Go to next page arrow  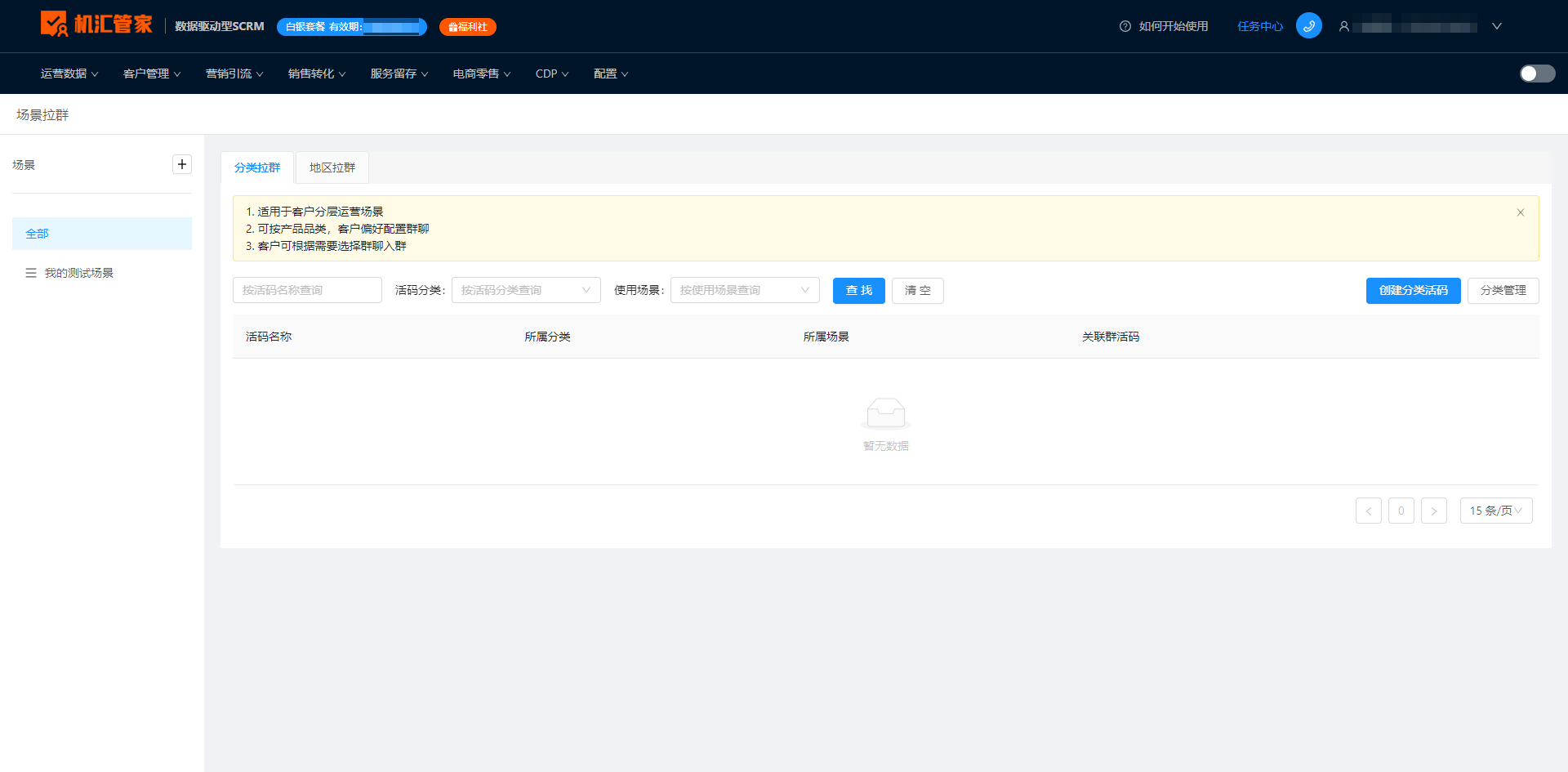1434,511
